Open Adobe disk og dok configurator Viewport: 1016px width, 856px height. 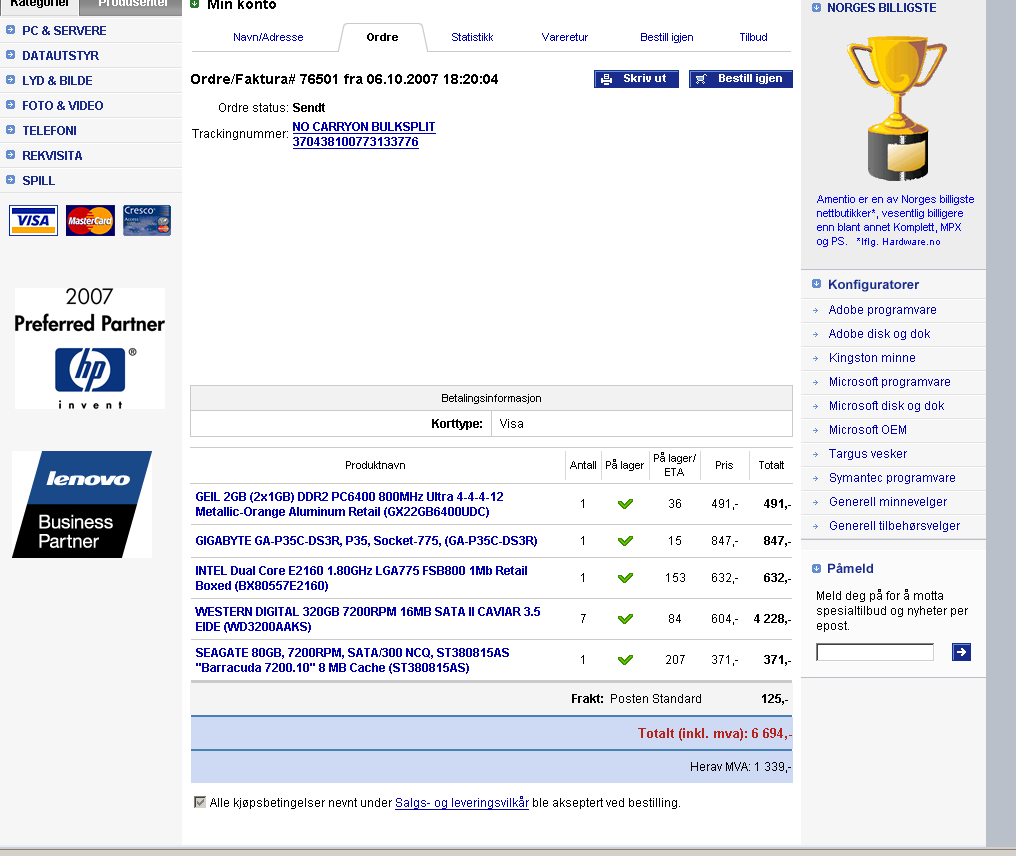pos(879,334)
